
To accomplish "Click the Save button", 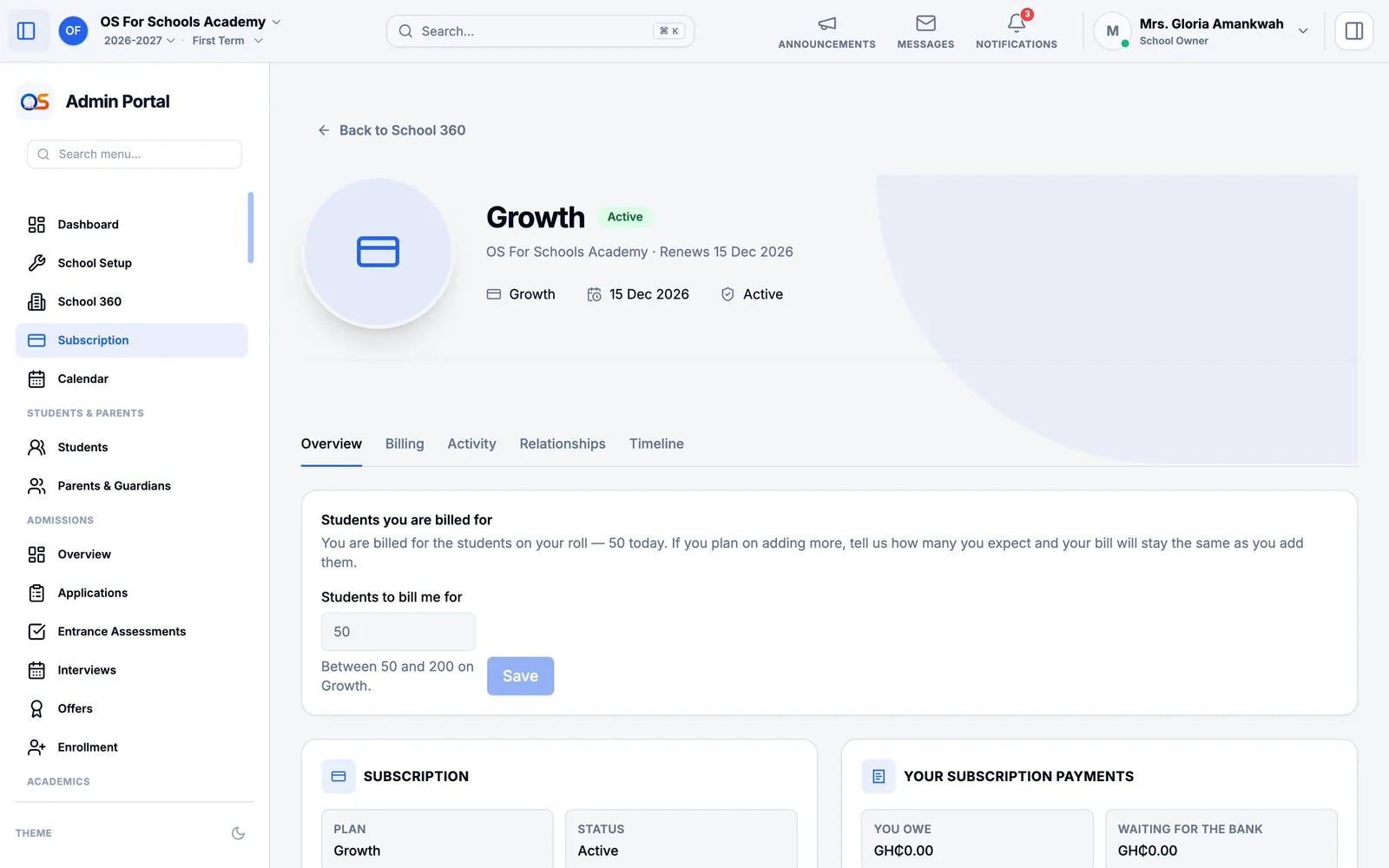I will (520, 676).
